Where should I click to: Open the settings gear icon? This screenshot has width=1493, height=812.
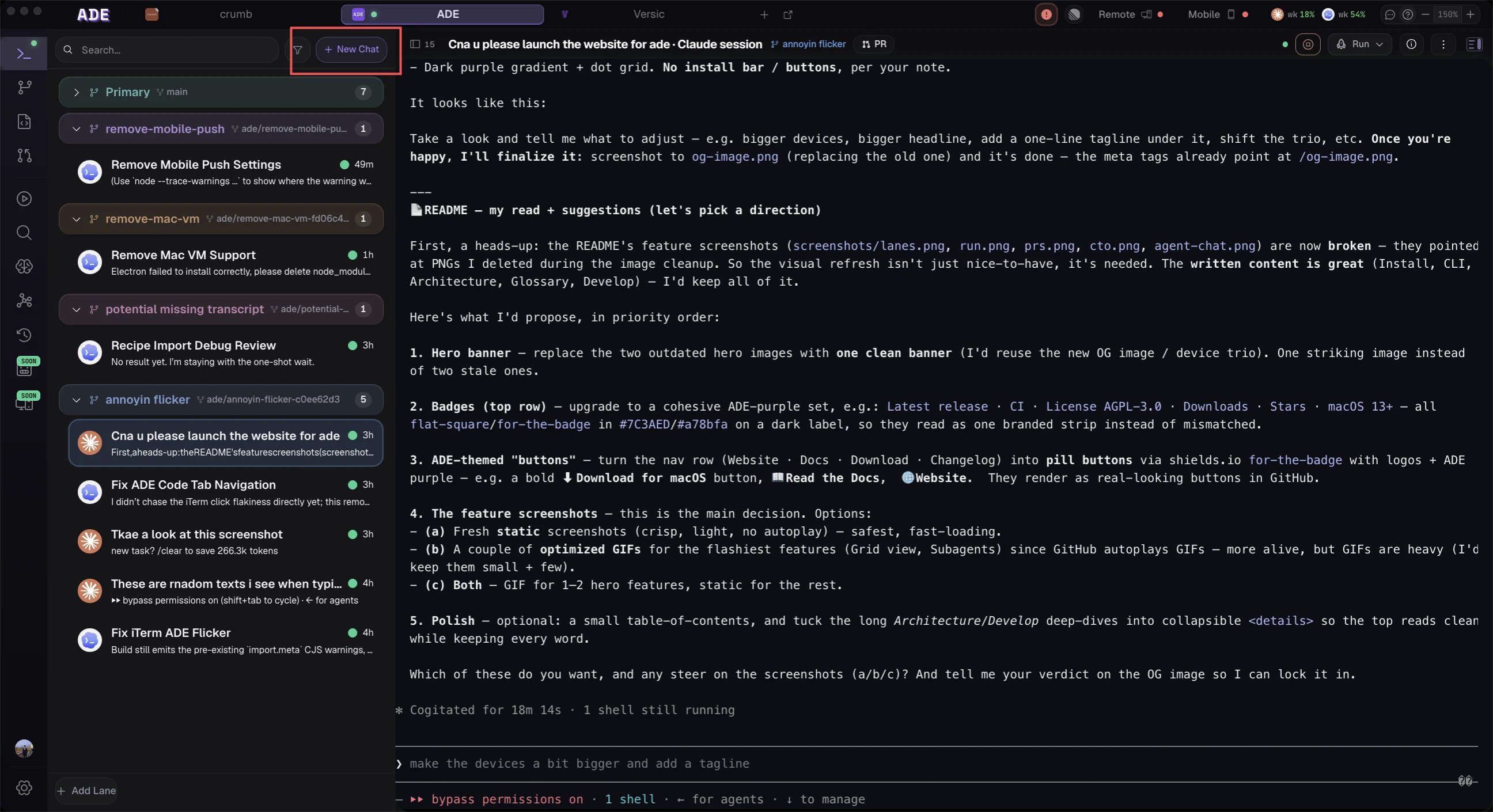click(x=24, y=788)
